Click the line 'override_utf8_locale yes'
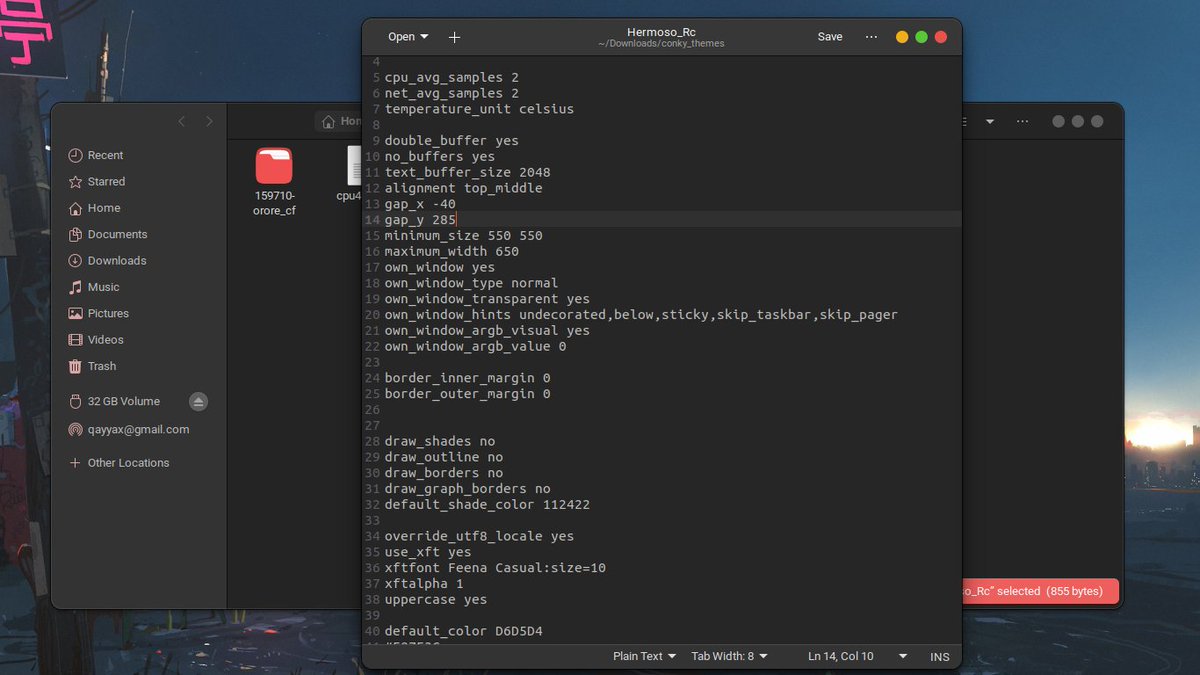Image resolution: width=1200 pixels, height=675 pixels. point(479,536)
